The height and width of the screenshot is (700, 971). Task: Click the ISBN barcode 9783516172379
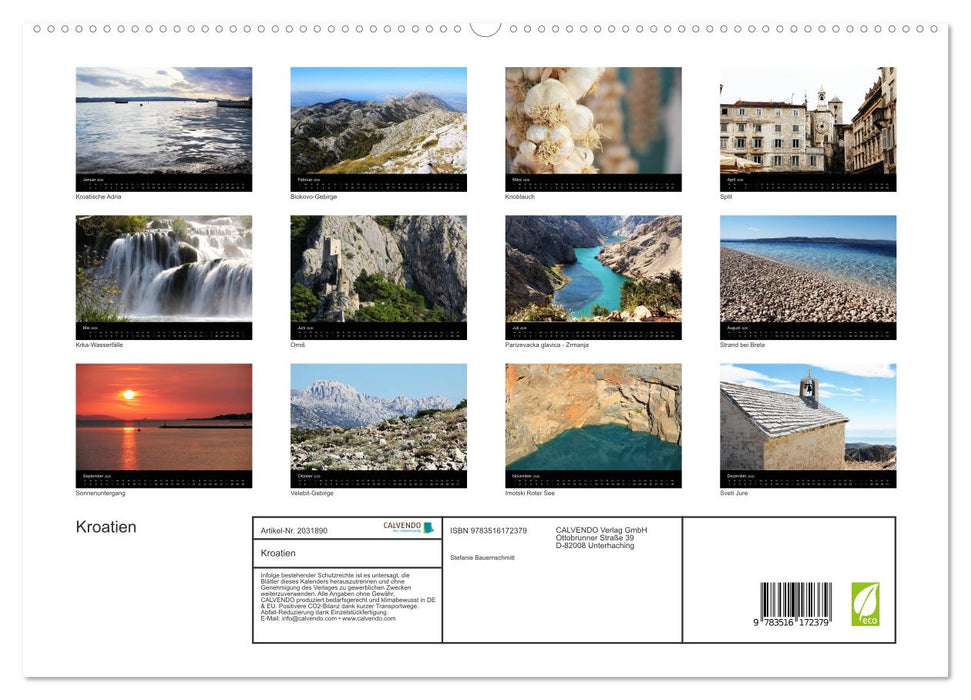point(795,600)
